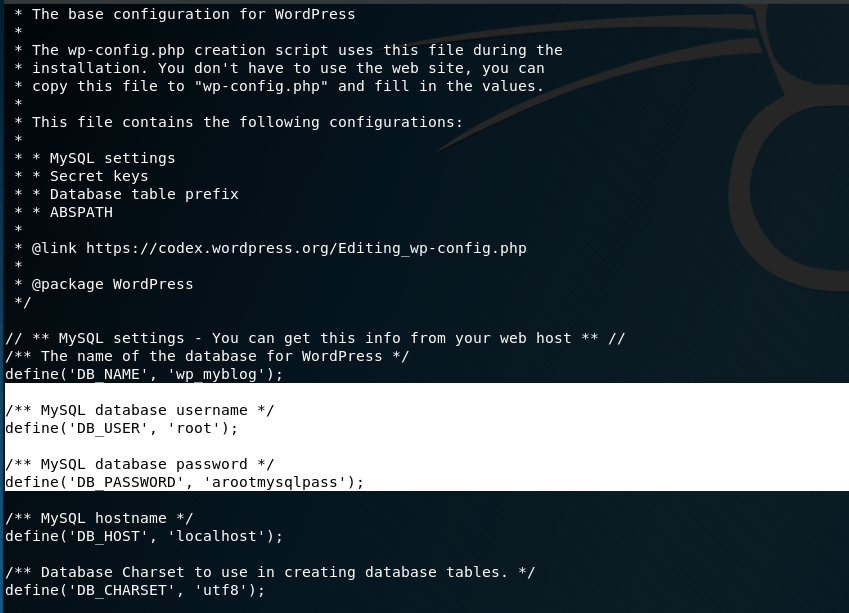Click the quoted "wp-config.php" text in comment
The width and height of the screenshot is (849, 613).
coord(261,87)
